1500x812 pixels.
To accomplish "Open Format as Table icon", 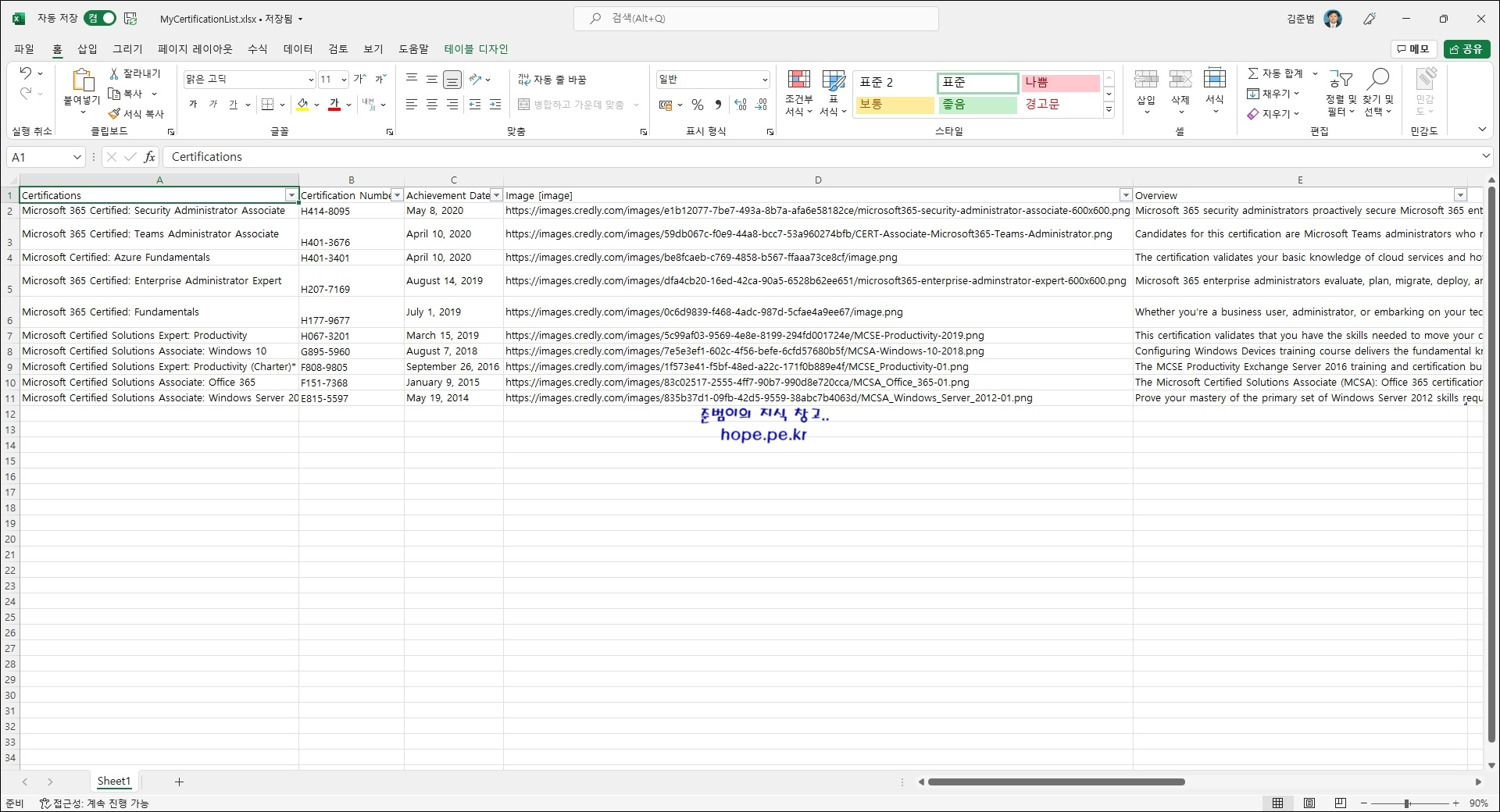I will click(834, 79).
